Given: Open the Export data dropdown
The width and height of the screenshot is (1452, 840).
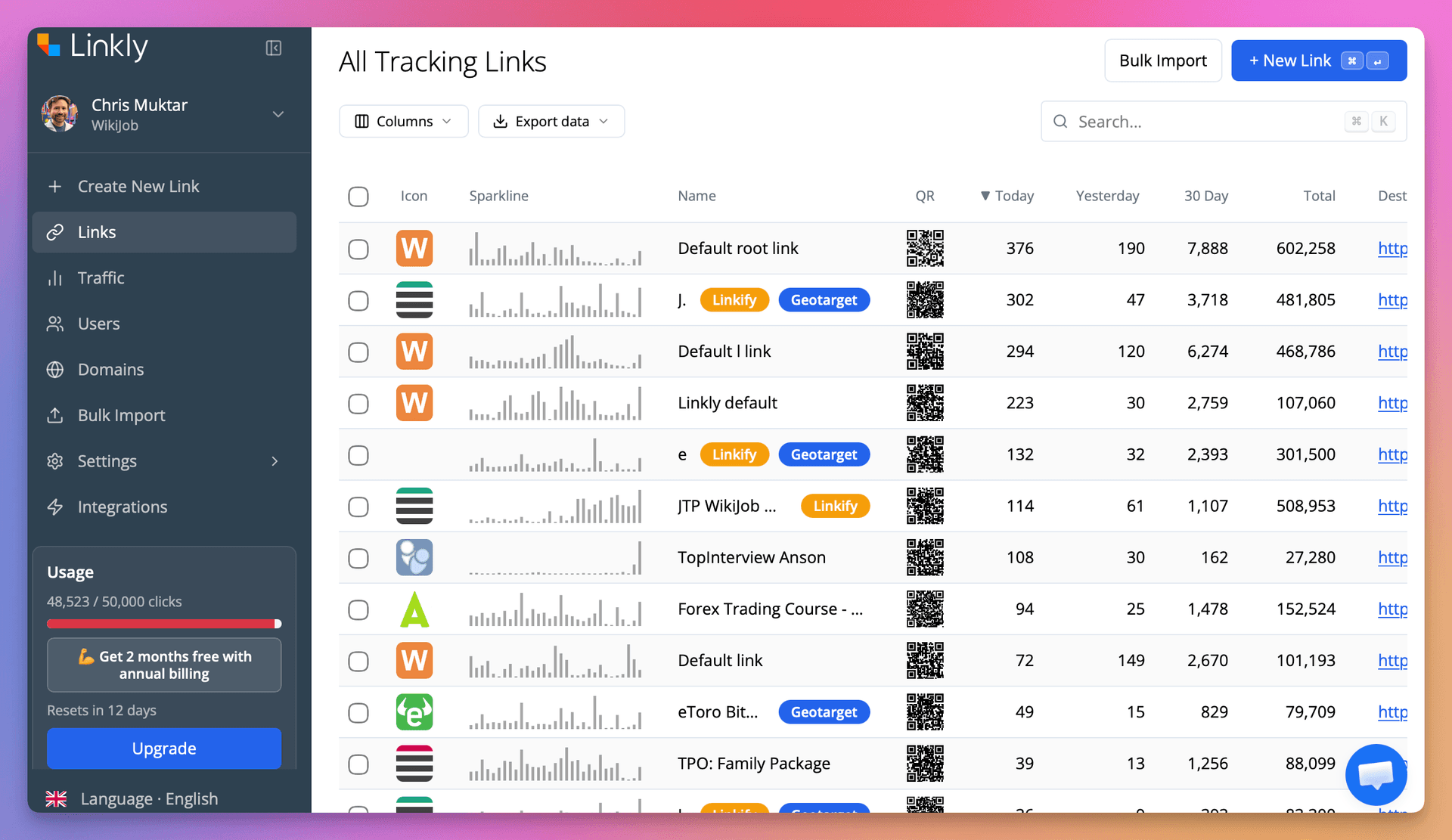Looking at the screenshot, I should click(551, 121).
